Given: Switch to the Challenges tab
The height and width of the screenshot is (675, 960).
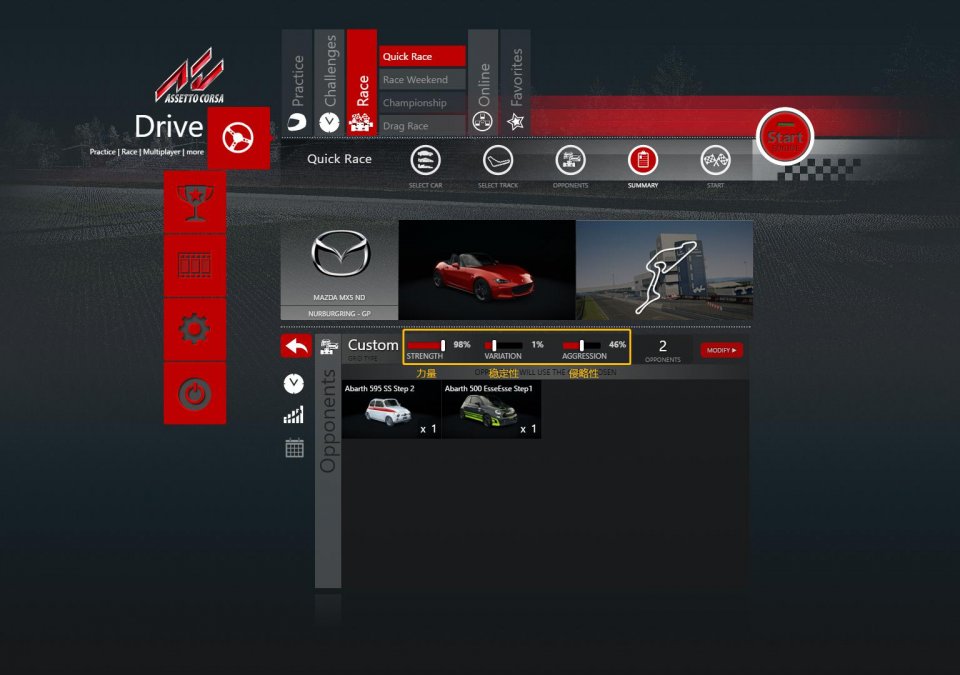Looking at the screenshot, I should click(x=329, y=82).
